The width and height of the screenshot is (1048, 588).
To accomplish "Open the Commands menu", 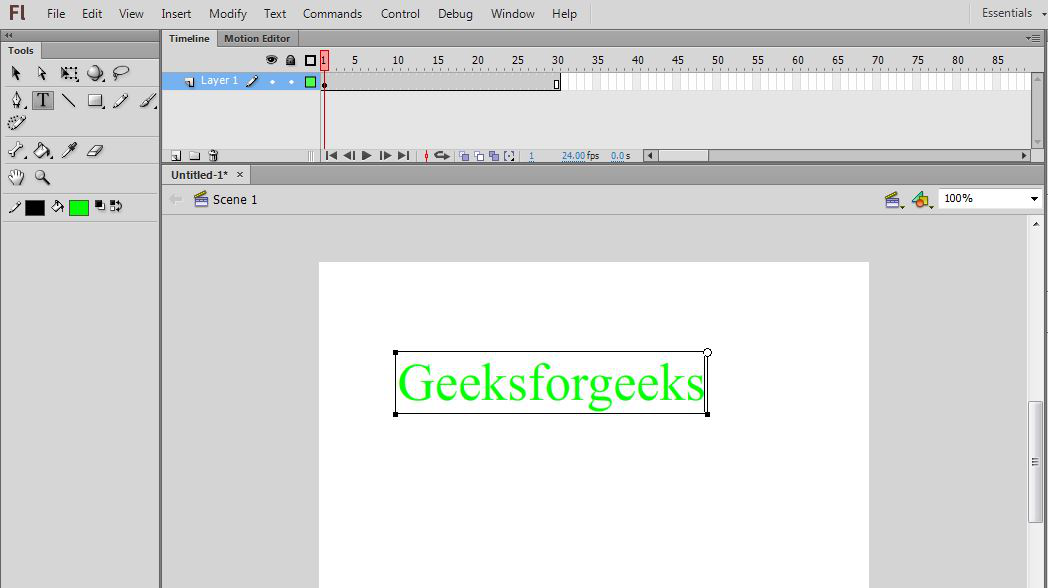I will pos(332,13).
